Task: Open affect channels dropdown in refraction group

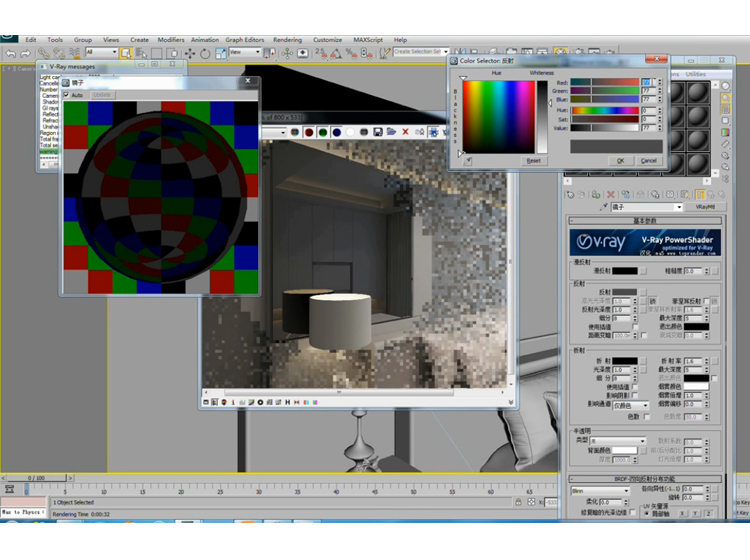Action: [x=631, y=406]
